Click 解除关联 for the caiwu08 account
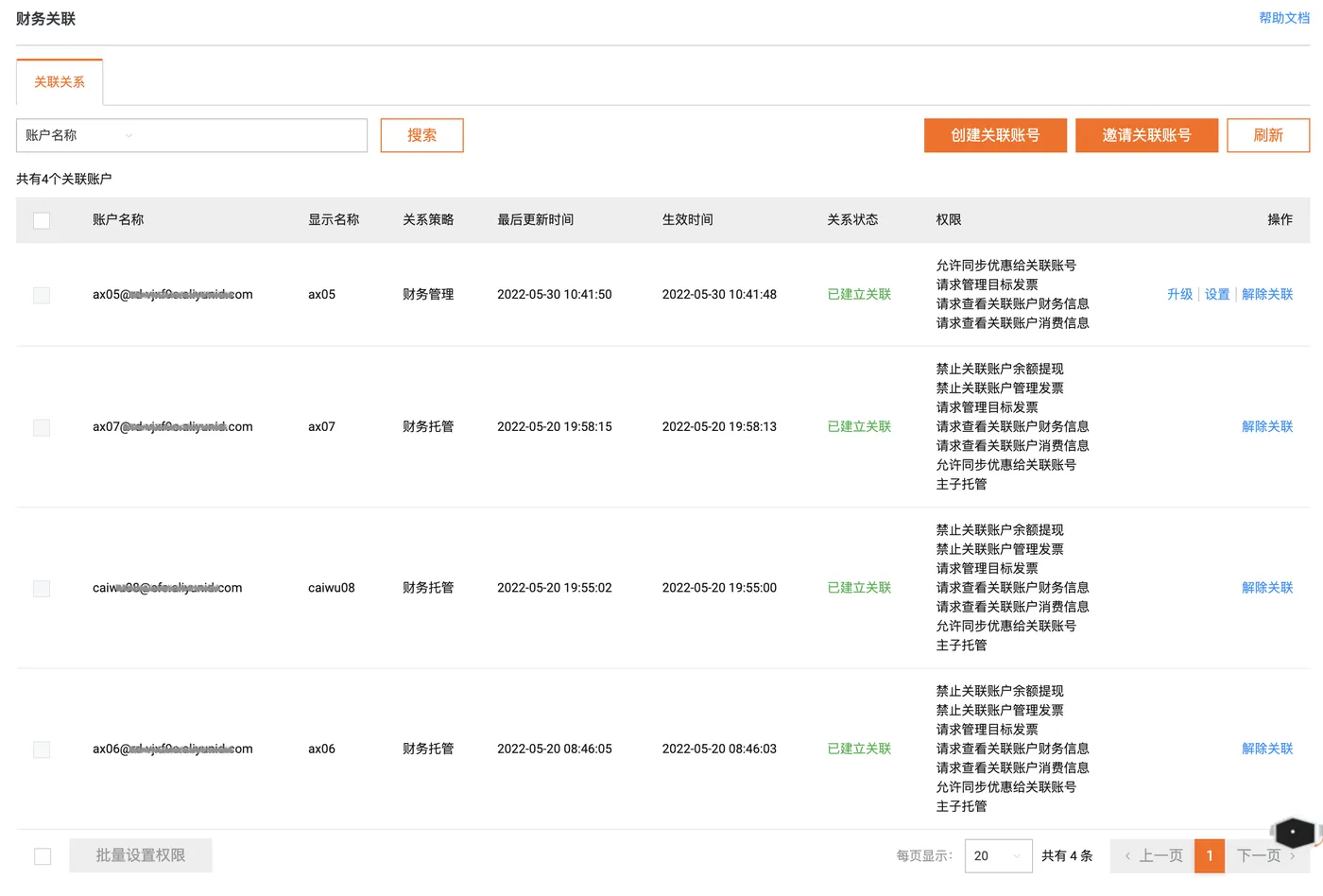The width and height of the screenshot is (1323, 896). tap(1267, 587)
